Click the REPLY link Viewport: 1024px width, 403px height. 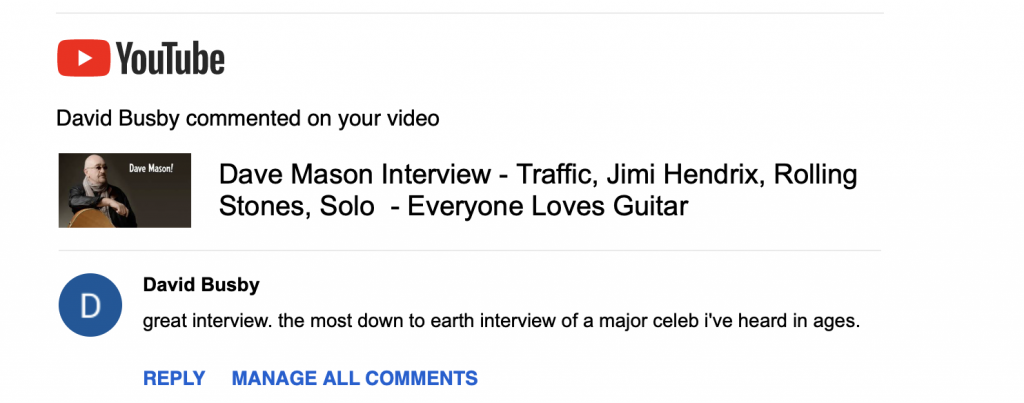click(174, 378)
